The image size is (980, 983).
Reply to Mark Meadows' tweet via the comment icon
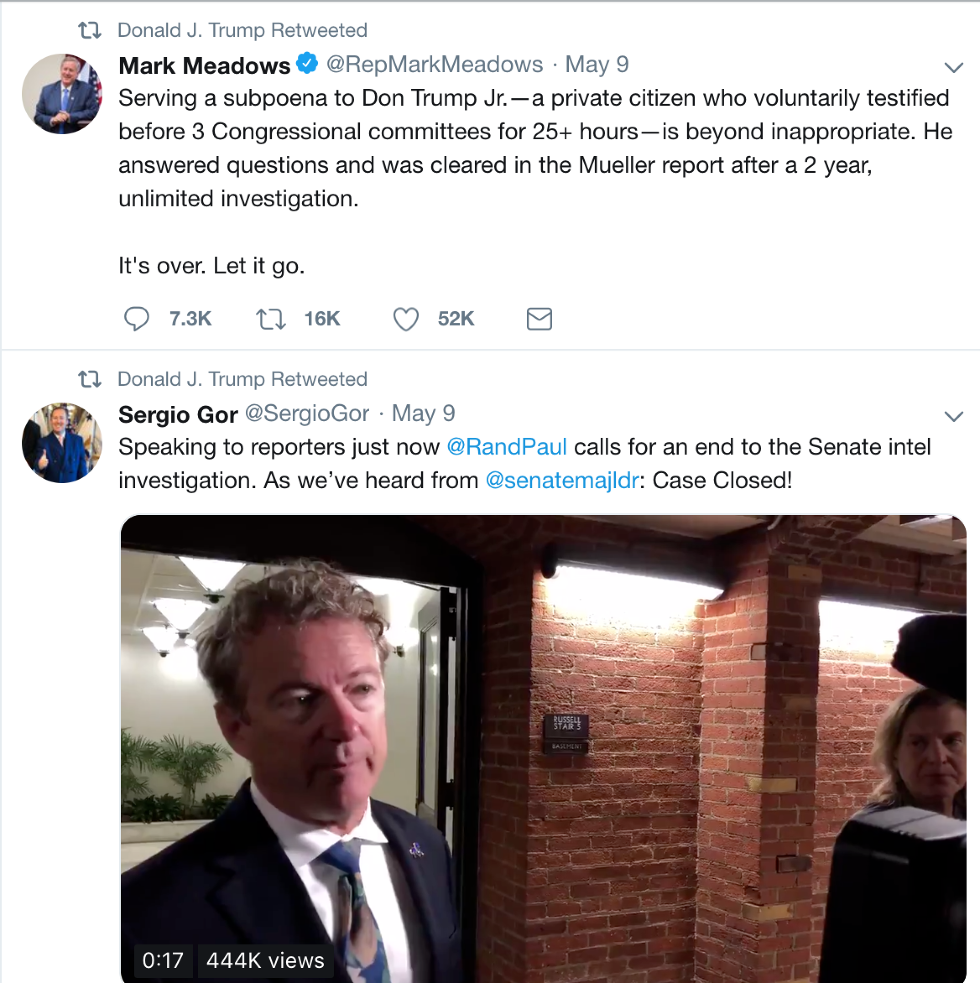[x=136, y=319]
